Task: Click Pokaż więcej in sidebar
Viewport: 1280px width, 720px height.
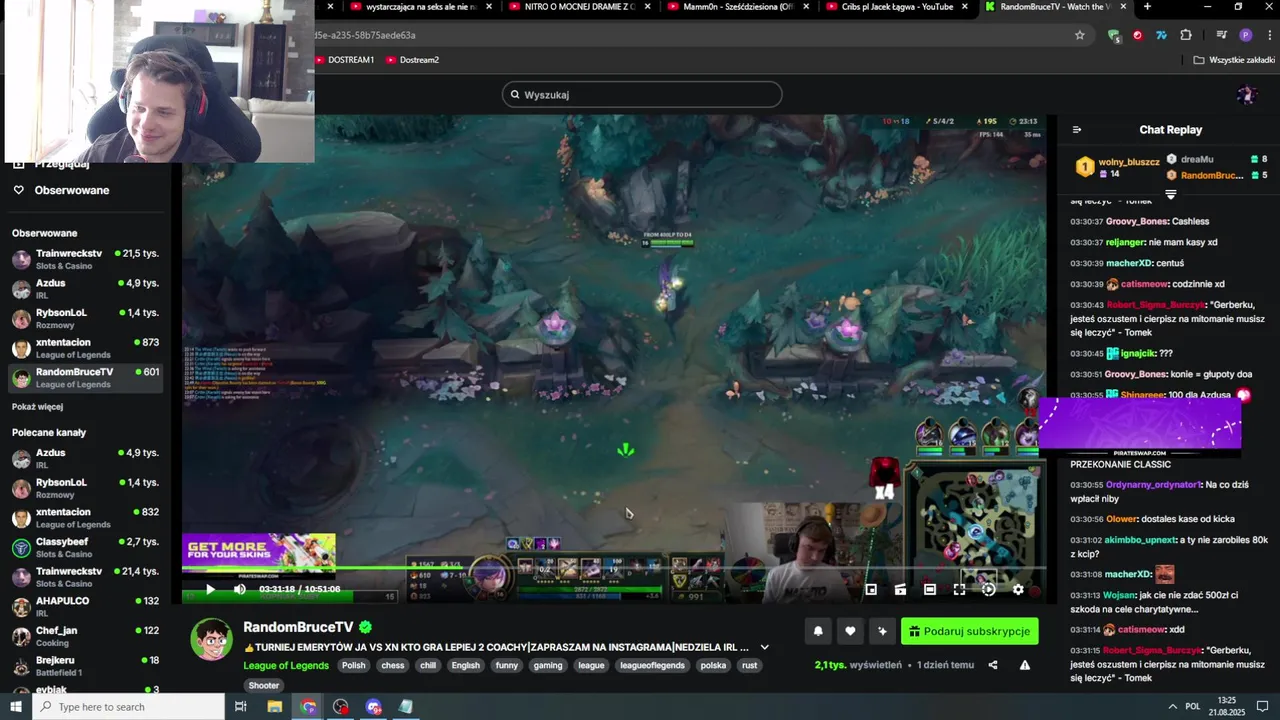Action: tap(37, 407)
